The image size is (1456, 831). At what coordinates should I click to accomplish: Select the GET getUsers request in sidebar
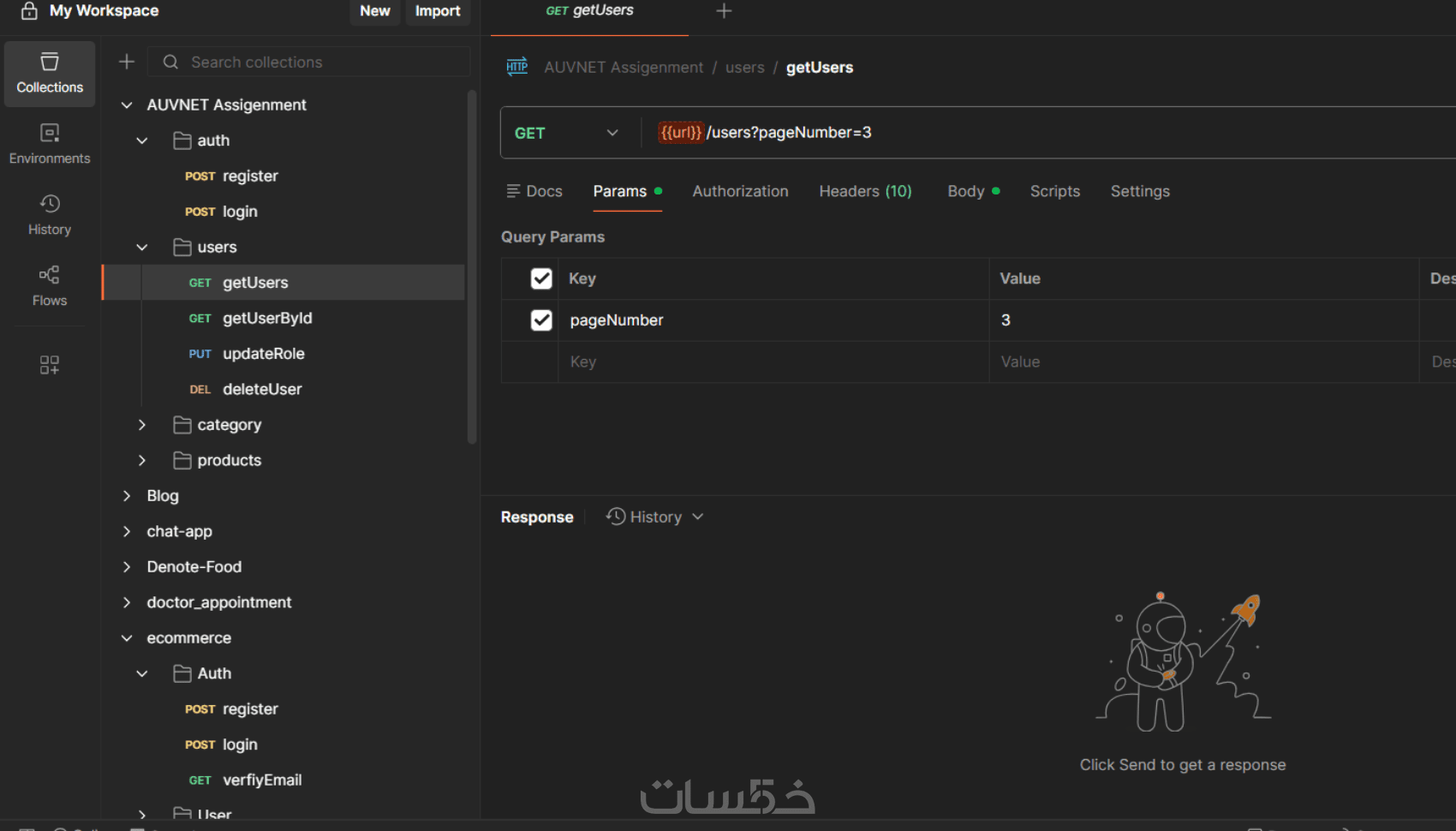coord(283,283)
